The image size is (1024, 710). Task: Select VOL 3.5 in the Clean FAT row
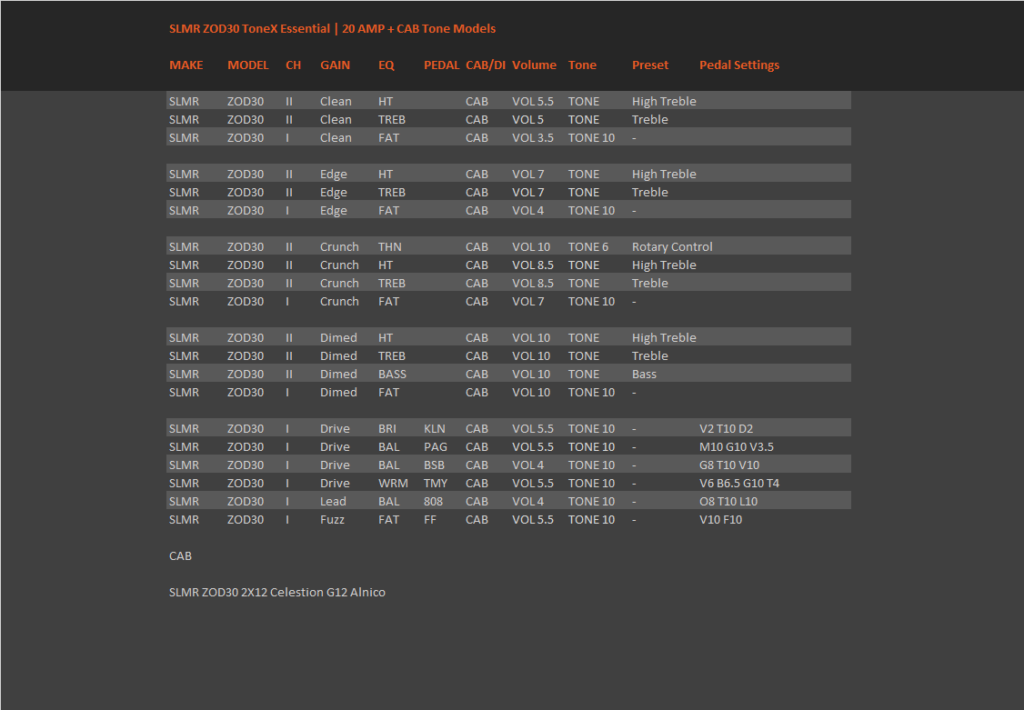[x=533, y=138]
